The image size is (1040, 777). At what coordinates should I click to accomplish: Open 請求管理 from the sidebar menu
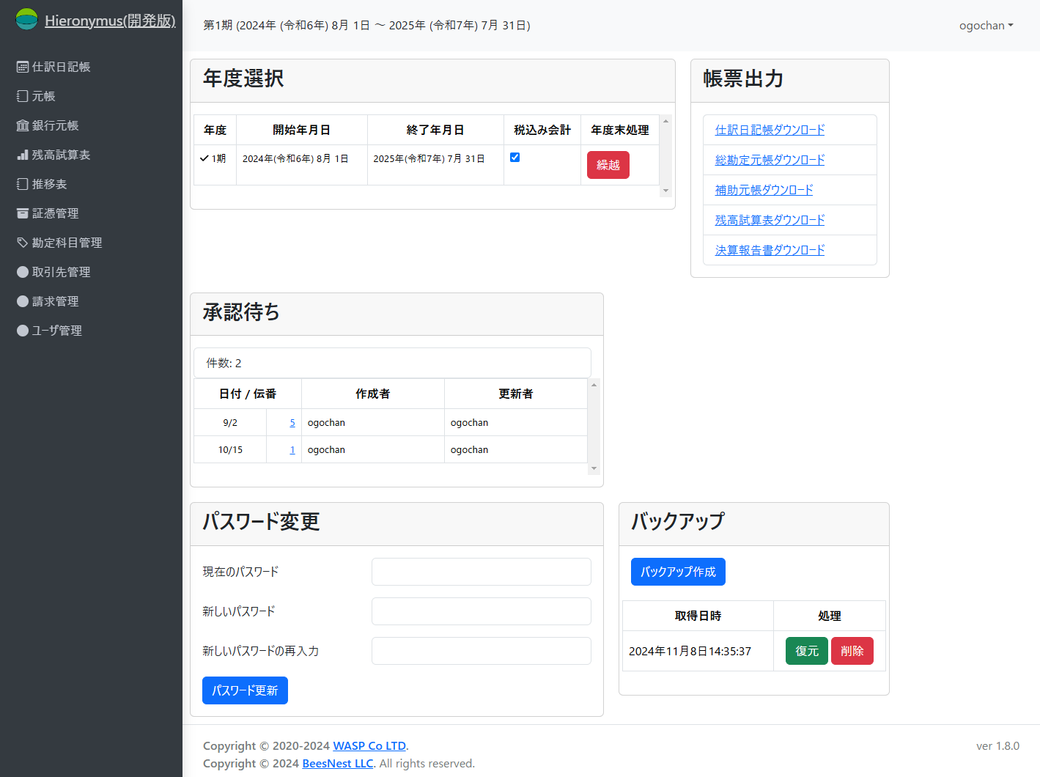55,301
